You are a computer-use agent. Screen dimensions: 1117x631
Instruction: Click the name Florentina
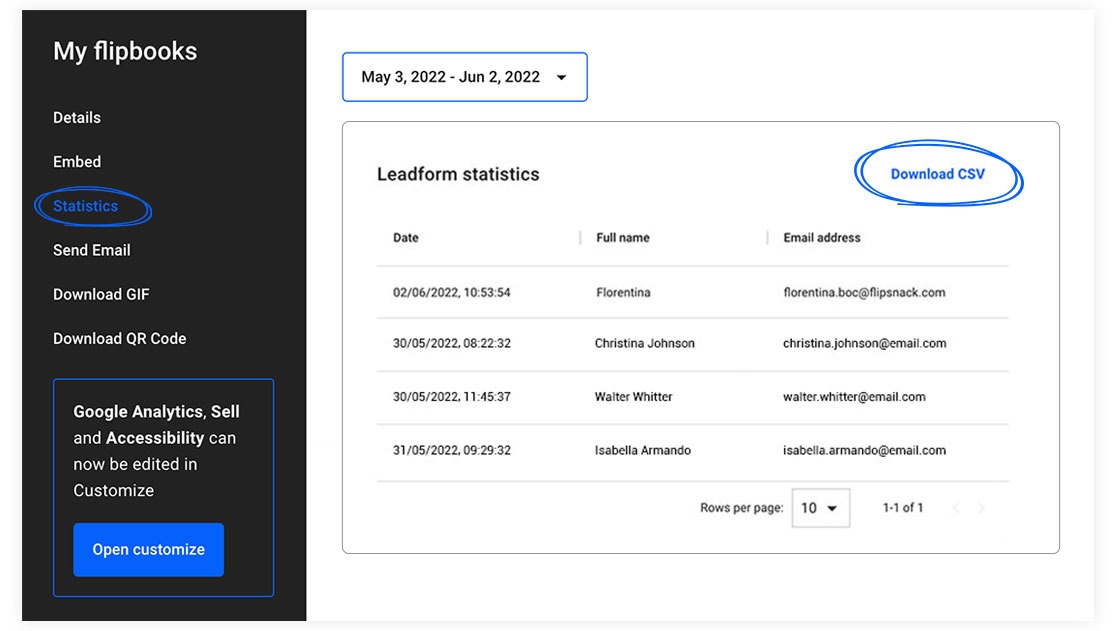[x=623, y=292]
